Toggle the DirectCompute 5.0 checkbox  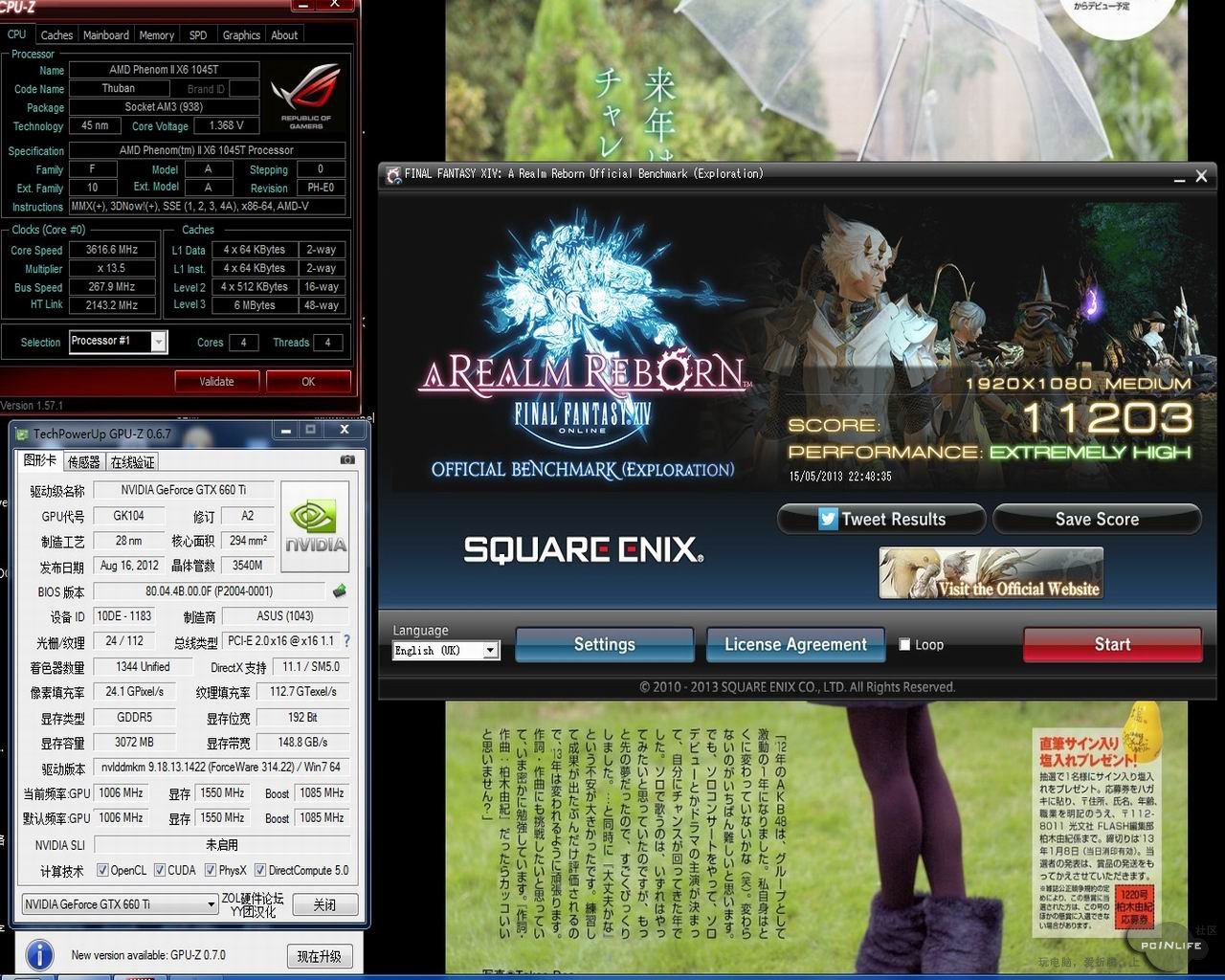(x=260, y=870)
